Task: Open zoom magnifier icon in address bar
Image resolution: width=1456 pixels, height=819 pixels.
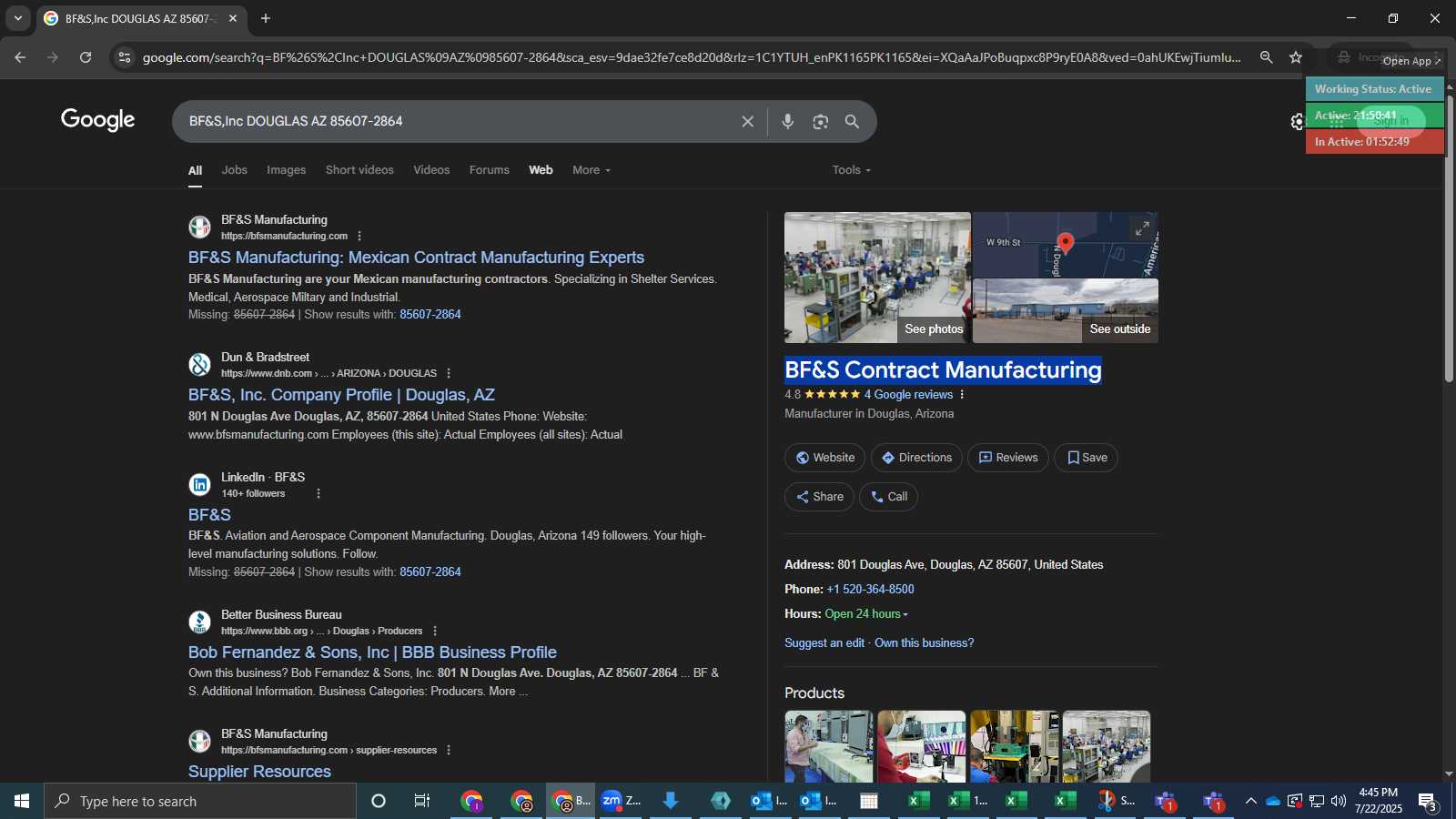Action: click(x=1266, y=57)
